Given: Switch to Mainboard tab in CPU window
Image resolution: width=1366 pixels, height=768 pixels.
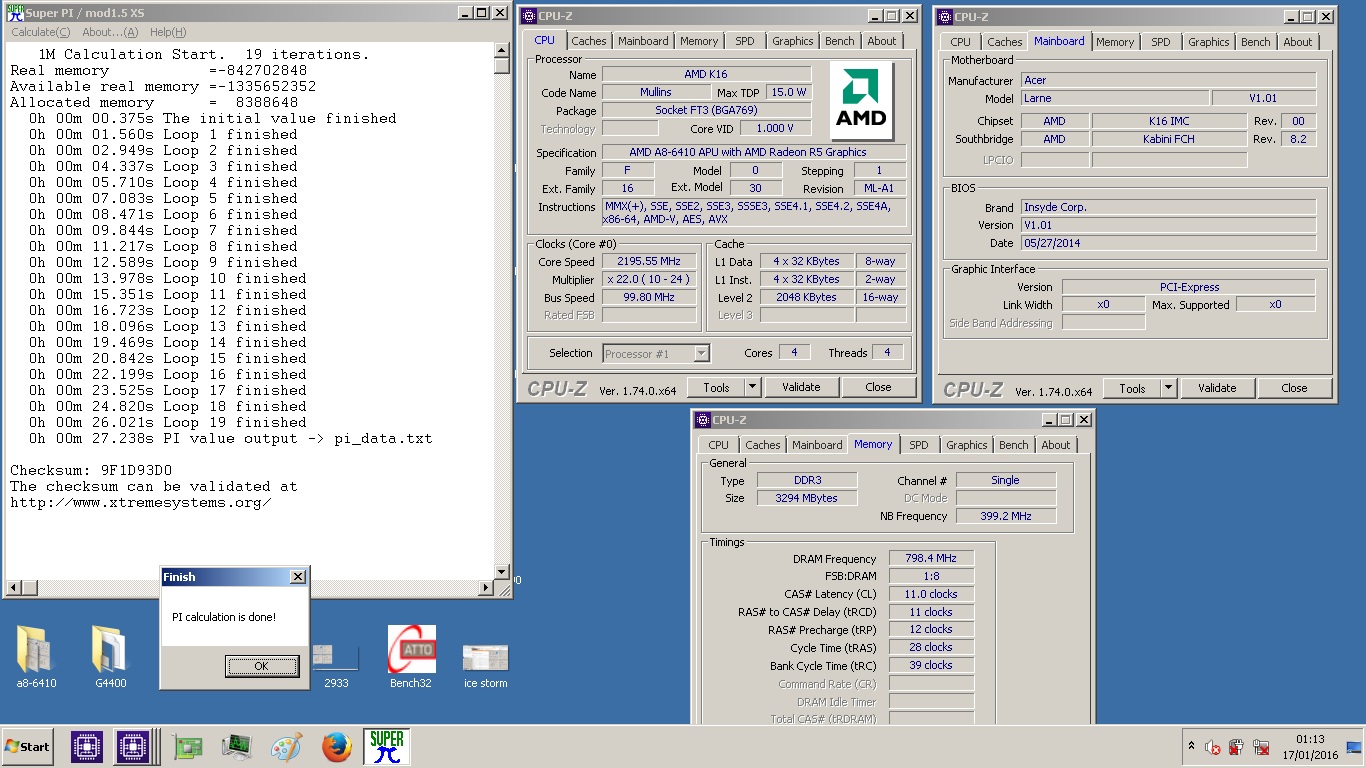Looking at the screenshot, I should [x=643, y=41].
